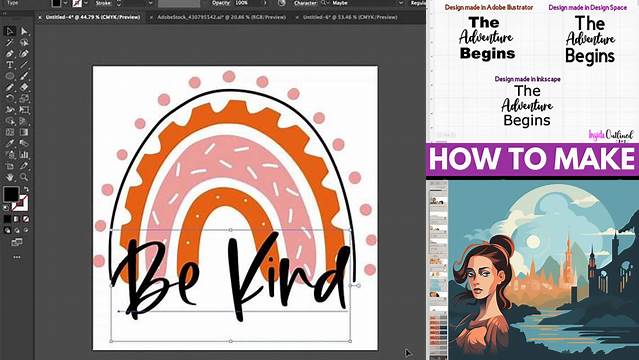Viewport: 639px width, 360px height.
Task: Select the Direct Selection tool
Action: point(24,31)
